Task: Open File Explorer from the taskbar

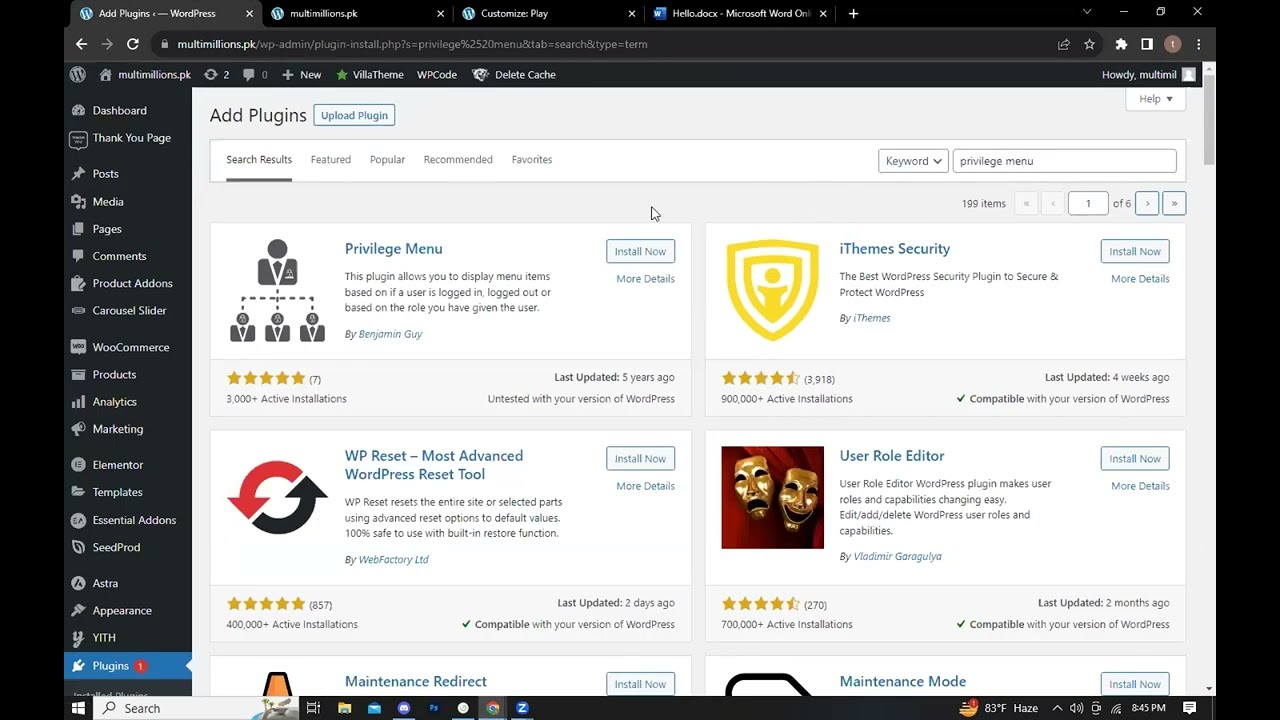Action: [x=344, y=708]
